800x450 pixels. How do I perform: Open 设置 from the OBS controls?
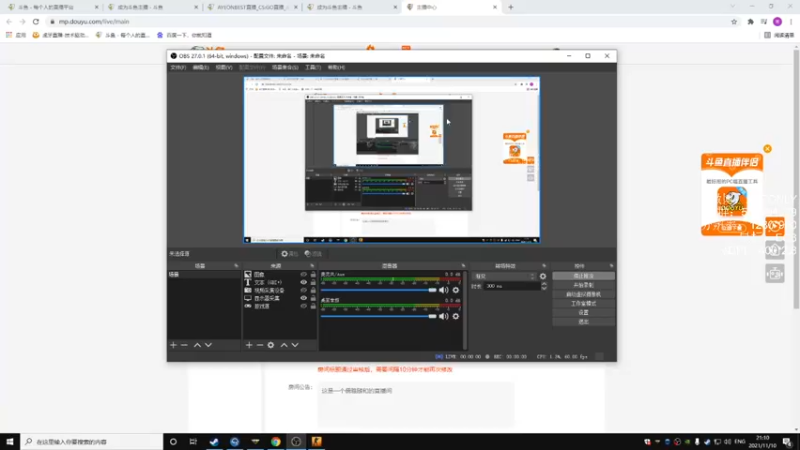pyautogui.click(x=583, y=313)
